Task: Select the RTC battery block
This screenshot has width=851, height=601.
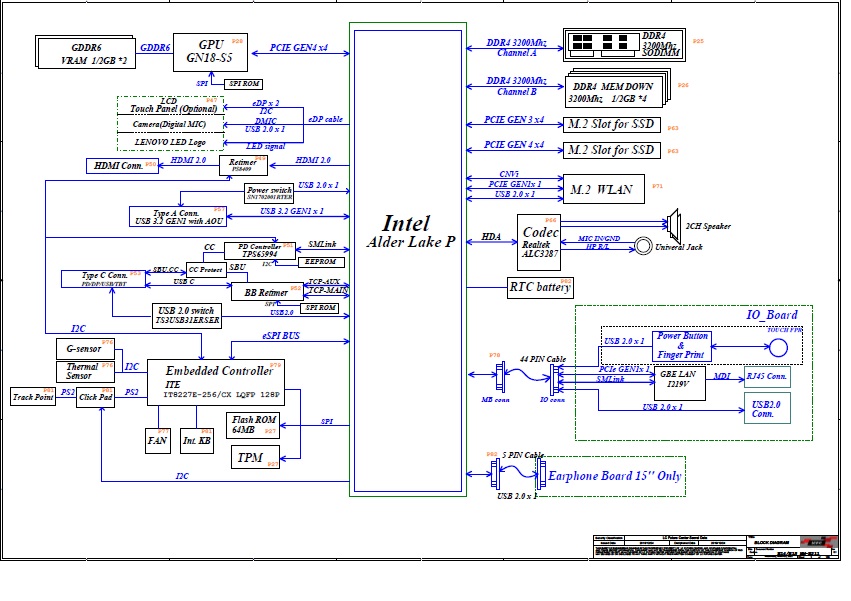Action: (x=541, y=287)
